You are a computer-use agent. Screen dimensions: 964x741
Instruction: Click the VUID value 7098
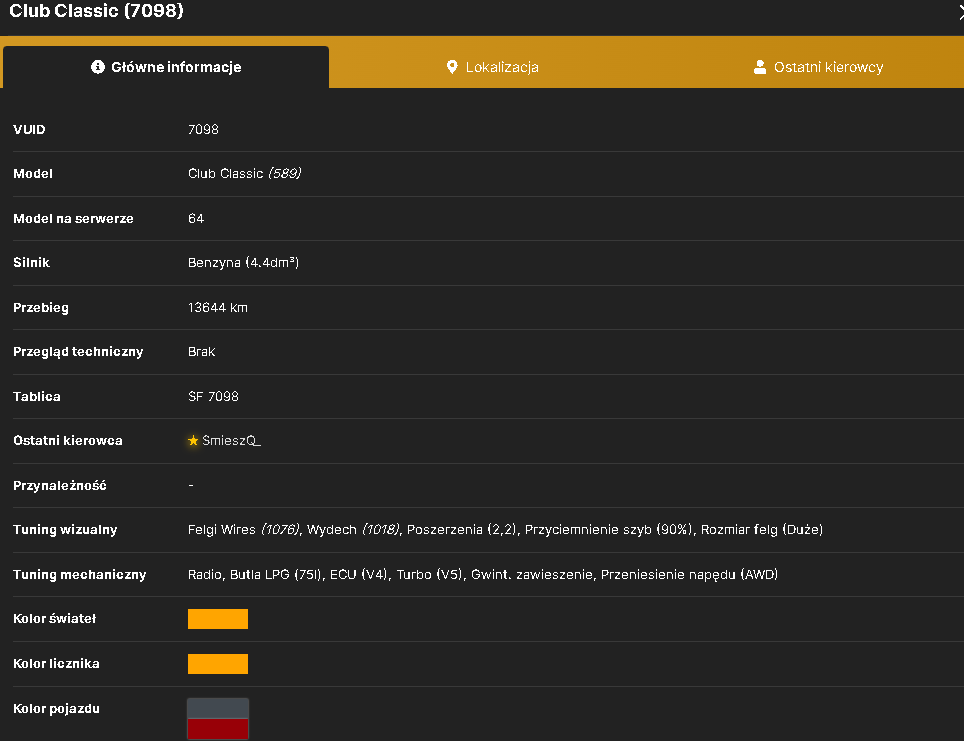[x=203, y=129]
